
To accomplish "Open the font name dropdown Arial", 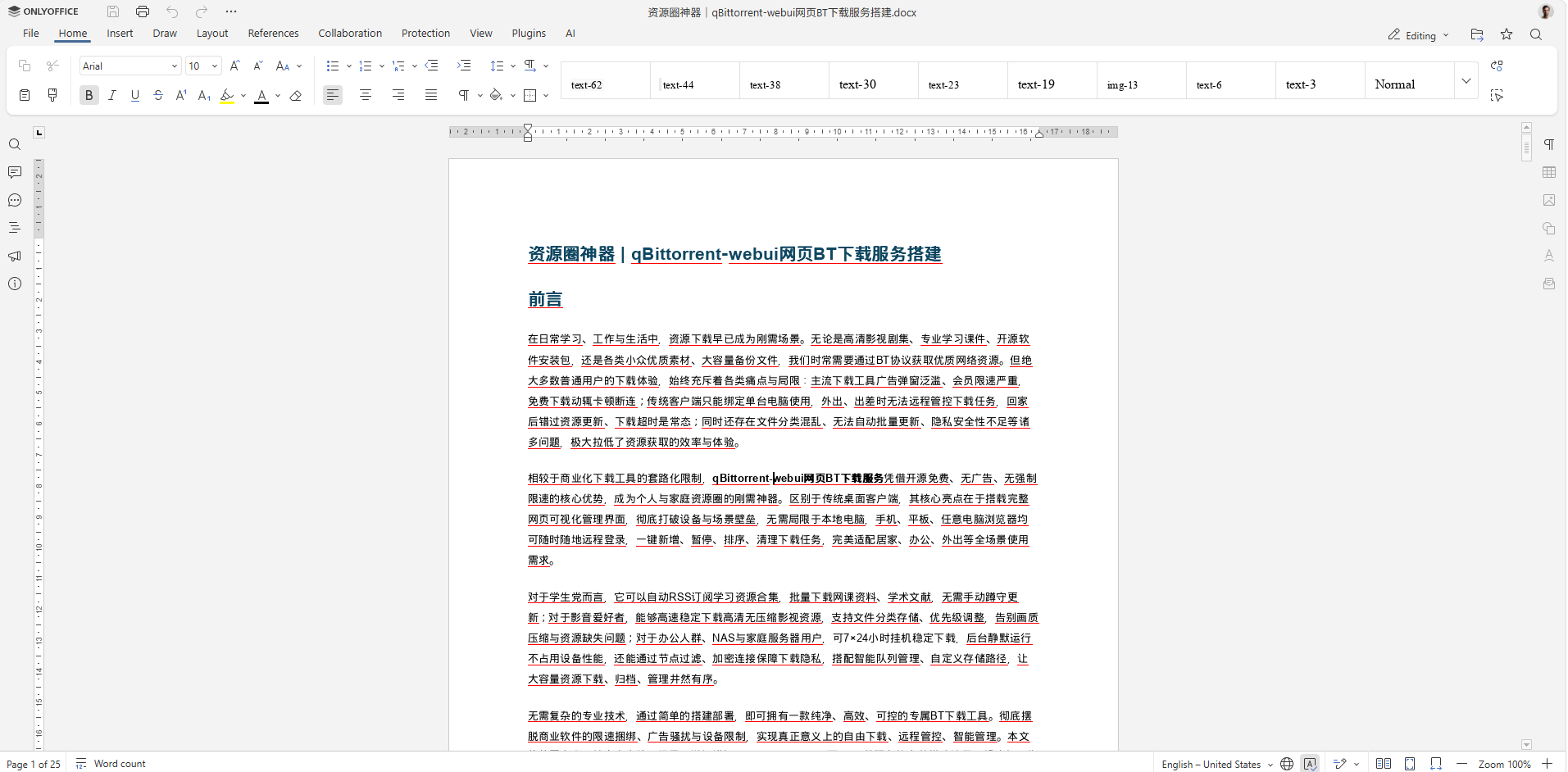I will click(x=130, y=66).
